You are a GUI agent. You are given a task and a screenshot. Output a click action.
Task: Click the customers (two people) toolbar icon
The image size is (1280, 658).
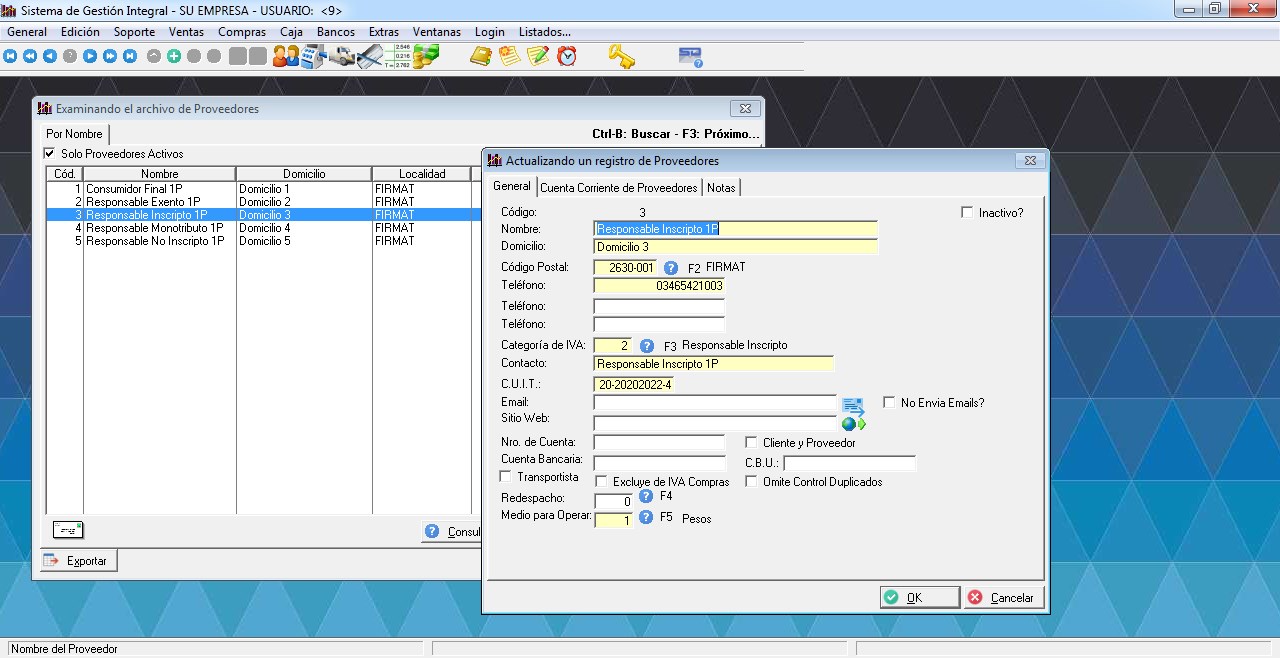pyautogui.click(x=286, y=57)
